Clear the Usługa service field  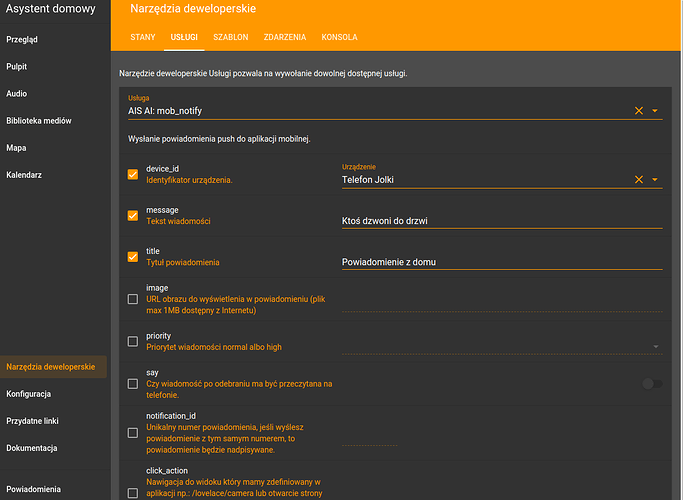pos(639,111)
